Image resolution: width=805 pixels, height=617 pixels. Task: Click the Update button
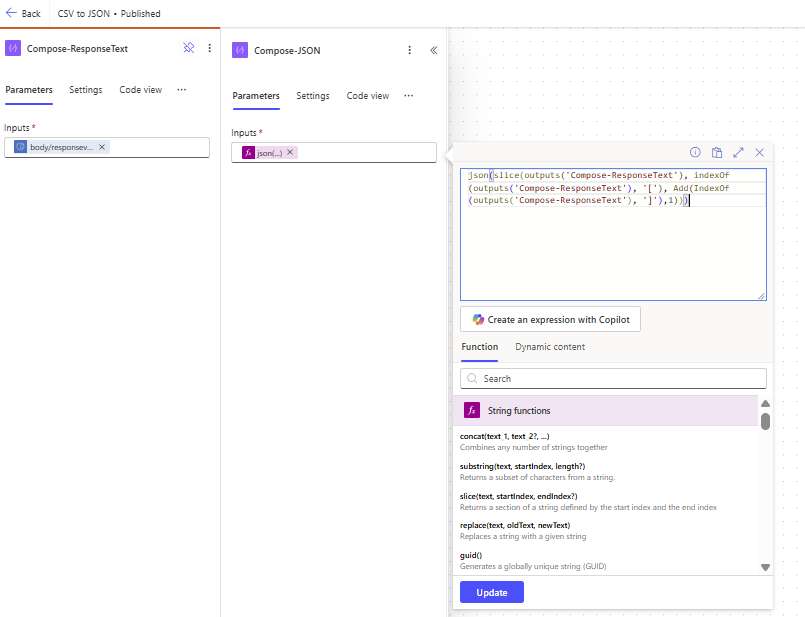click(x=492, y=592)
